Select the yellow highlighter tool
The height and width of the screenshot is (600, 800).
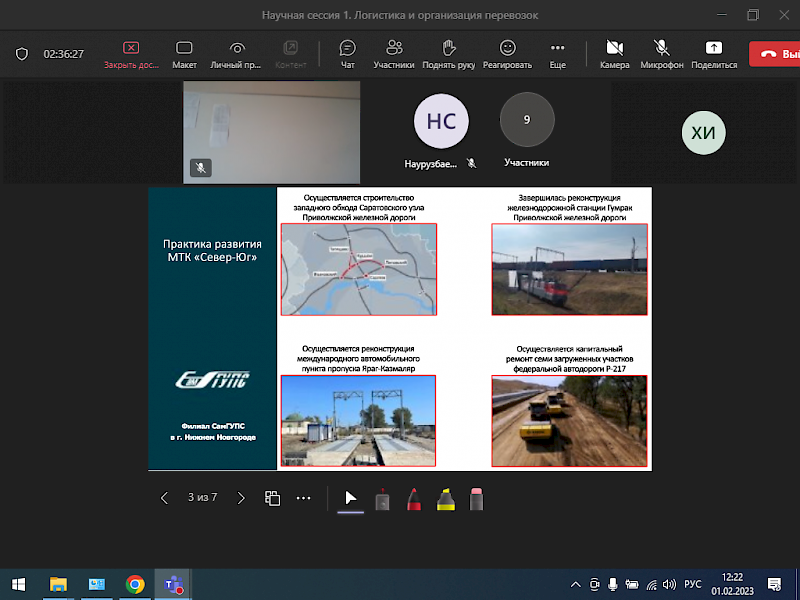tap(445, 498)
